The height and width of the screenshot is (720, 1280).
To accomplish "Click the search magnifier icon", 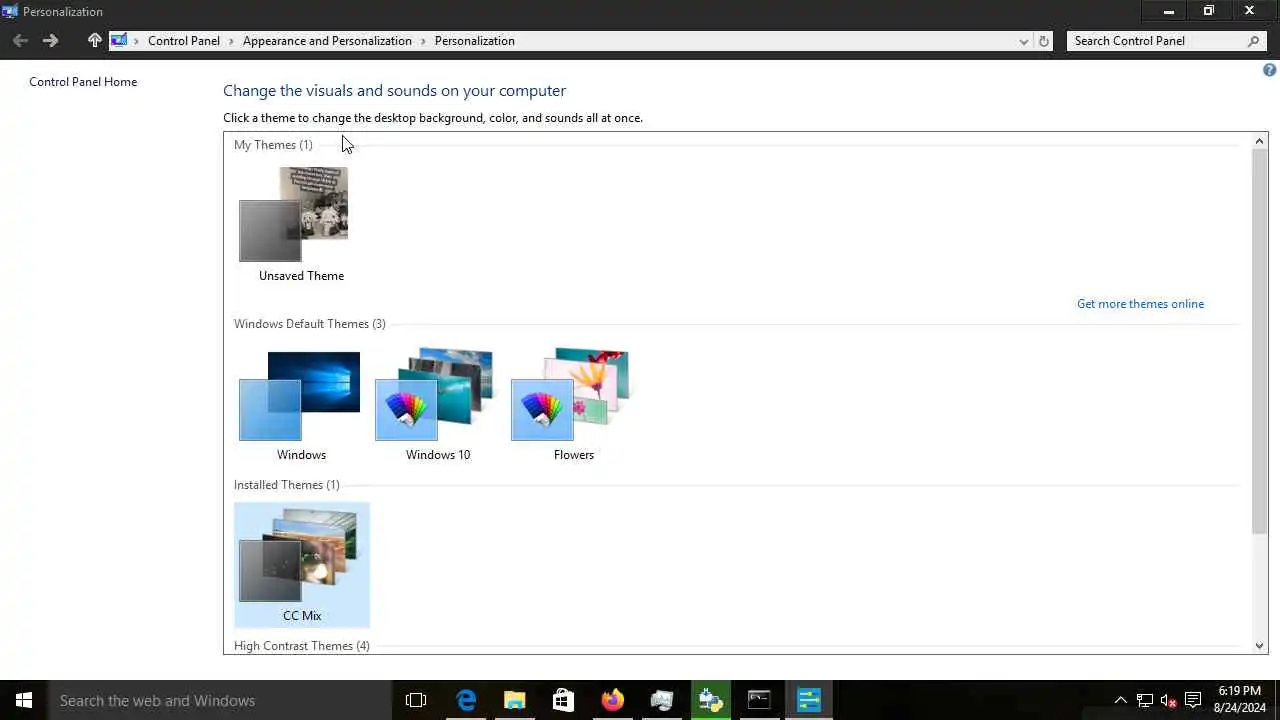I will (1254, 41).
